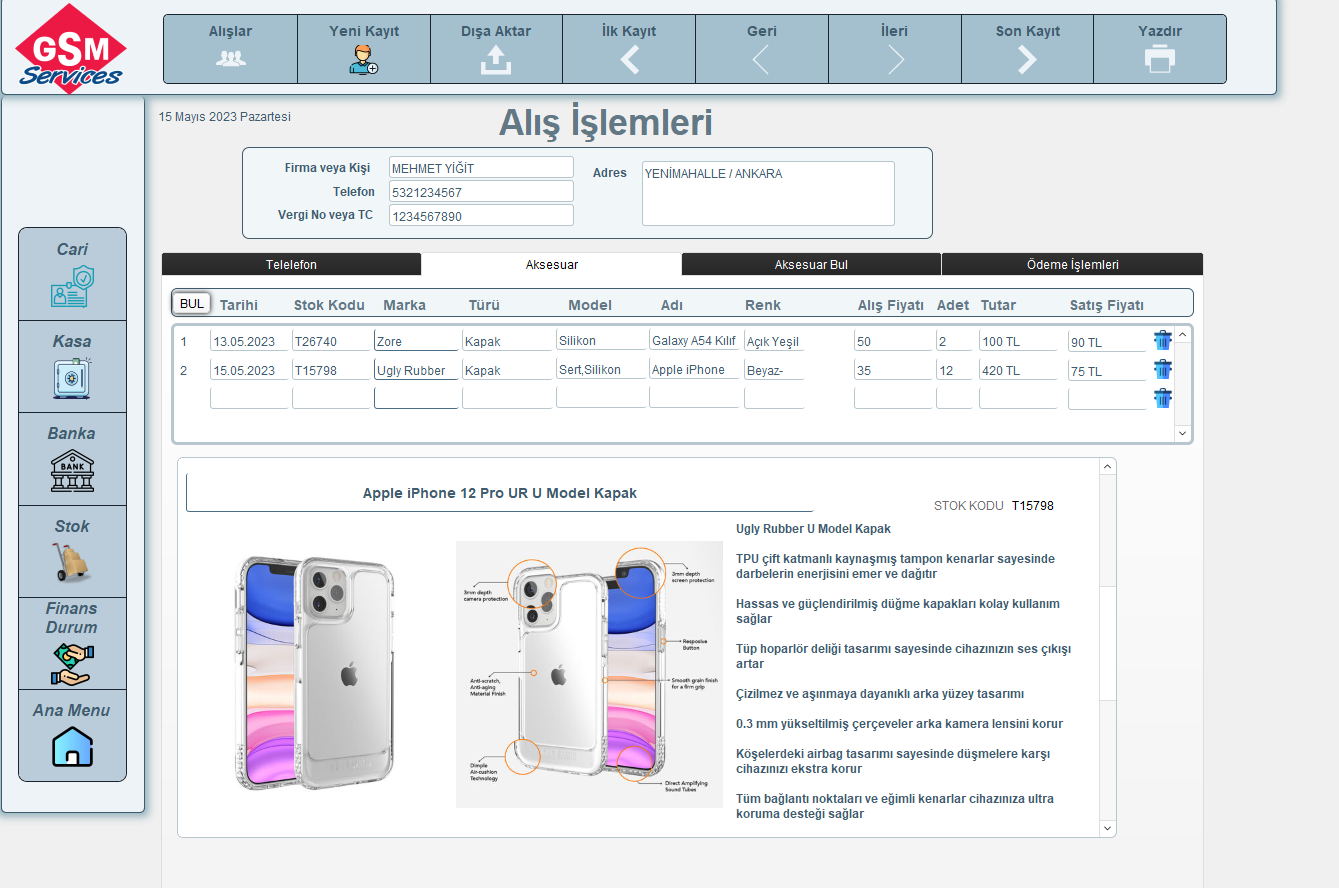Click the Dışa Aktar export icon
Viewport: 1339px width, 888px height.
pyautogui.click(x=496, y=60)
